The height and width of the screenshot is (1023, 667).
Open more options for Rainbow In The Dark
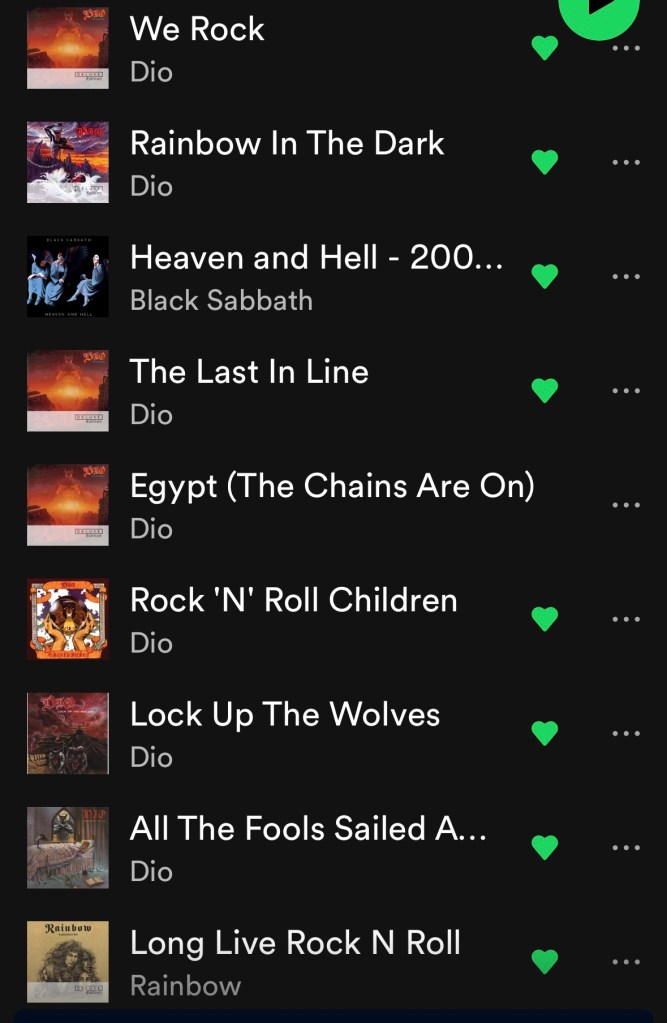626,162
